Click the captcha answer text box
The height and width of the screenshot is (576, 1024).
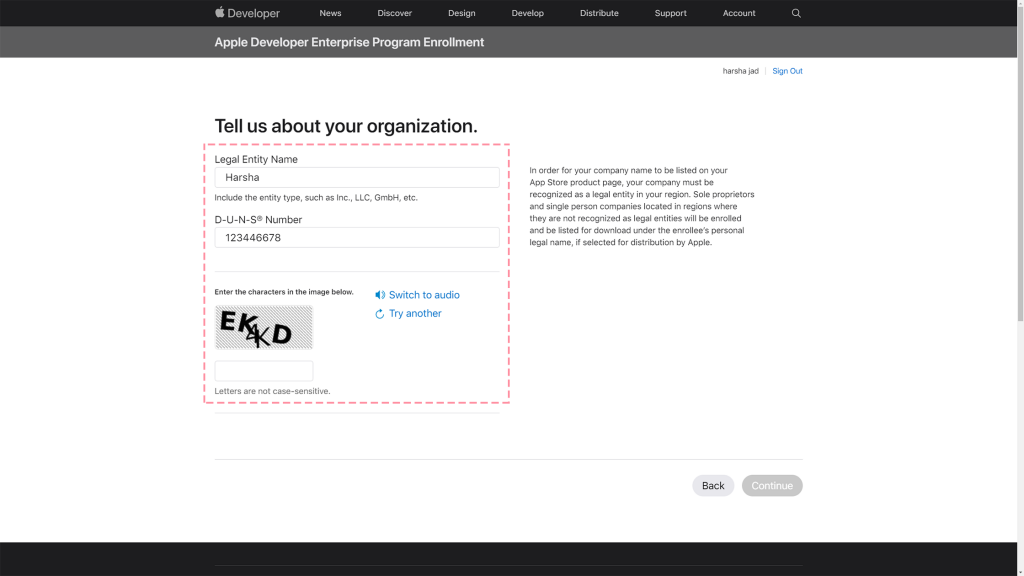click(x=264, y=371)
